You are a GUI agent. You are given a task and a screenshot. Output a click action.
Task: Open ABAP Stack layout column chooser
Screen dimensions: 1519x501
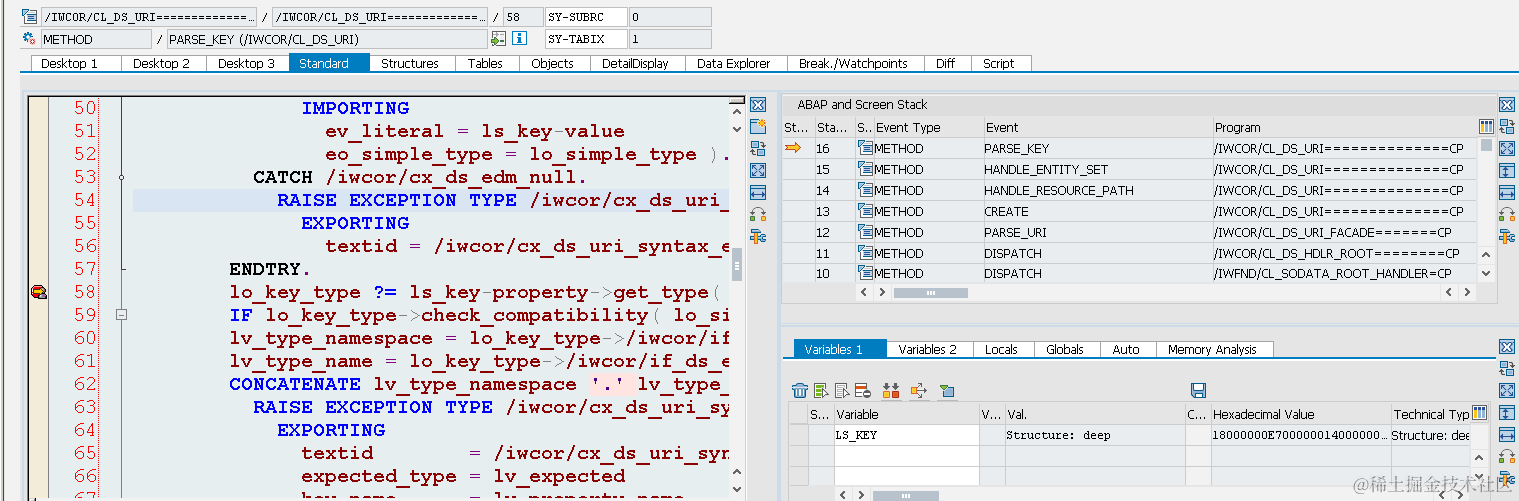pos(1486,127)
